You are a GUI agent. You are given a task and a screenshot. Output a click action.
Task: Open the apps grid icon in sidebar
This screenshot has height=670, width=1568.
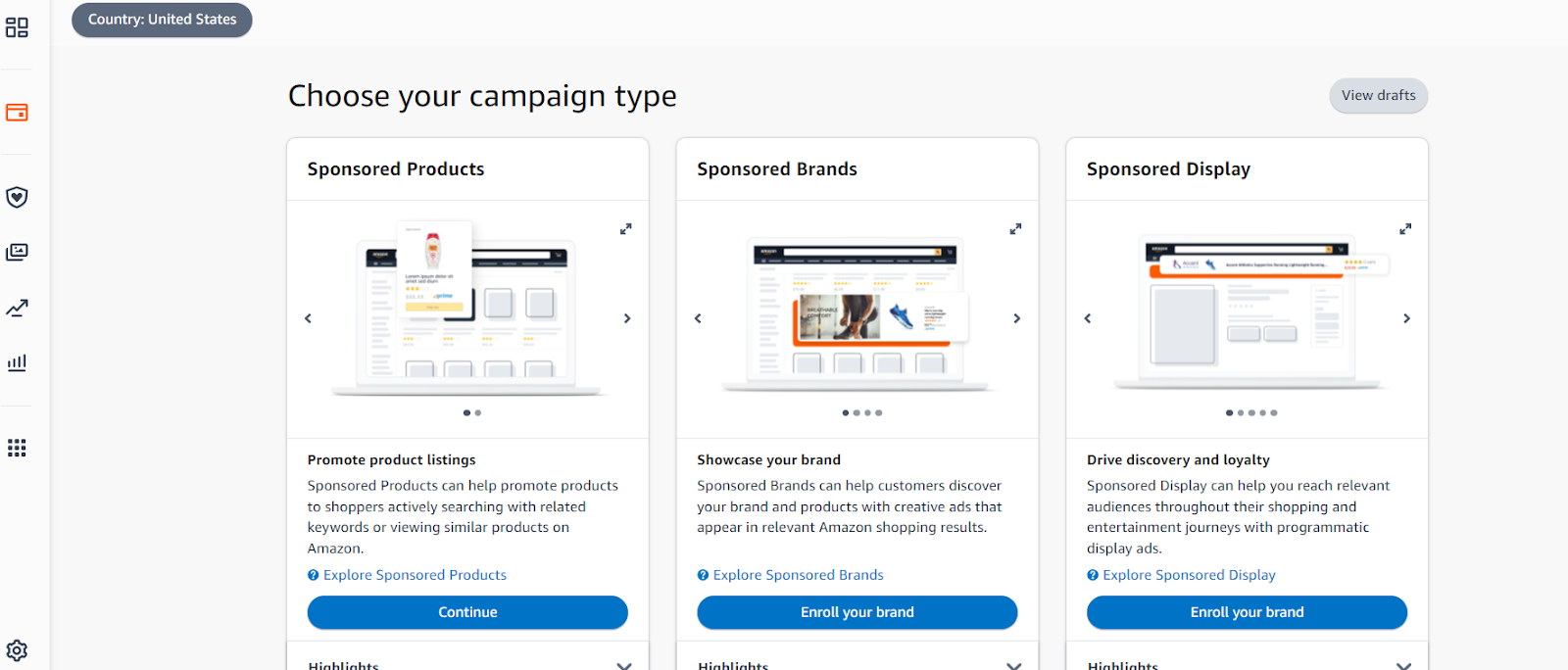click(x=17, y=448)
